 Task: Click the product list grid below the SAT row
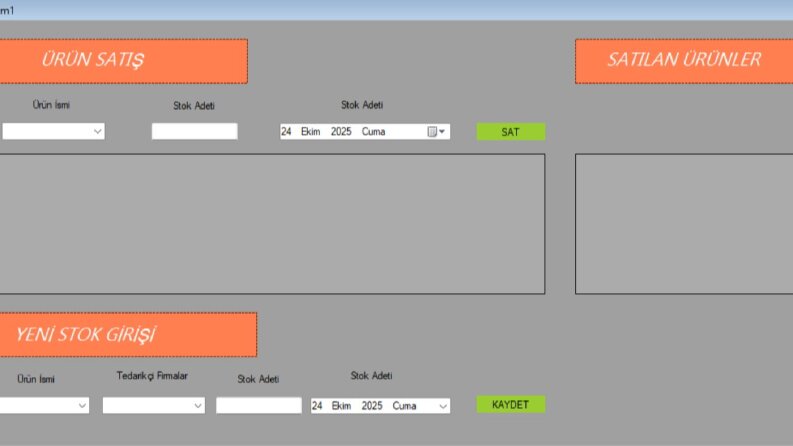tap(273, 224)
